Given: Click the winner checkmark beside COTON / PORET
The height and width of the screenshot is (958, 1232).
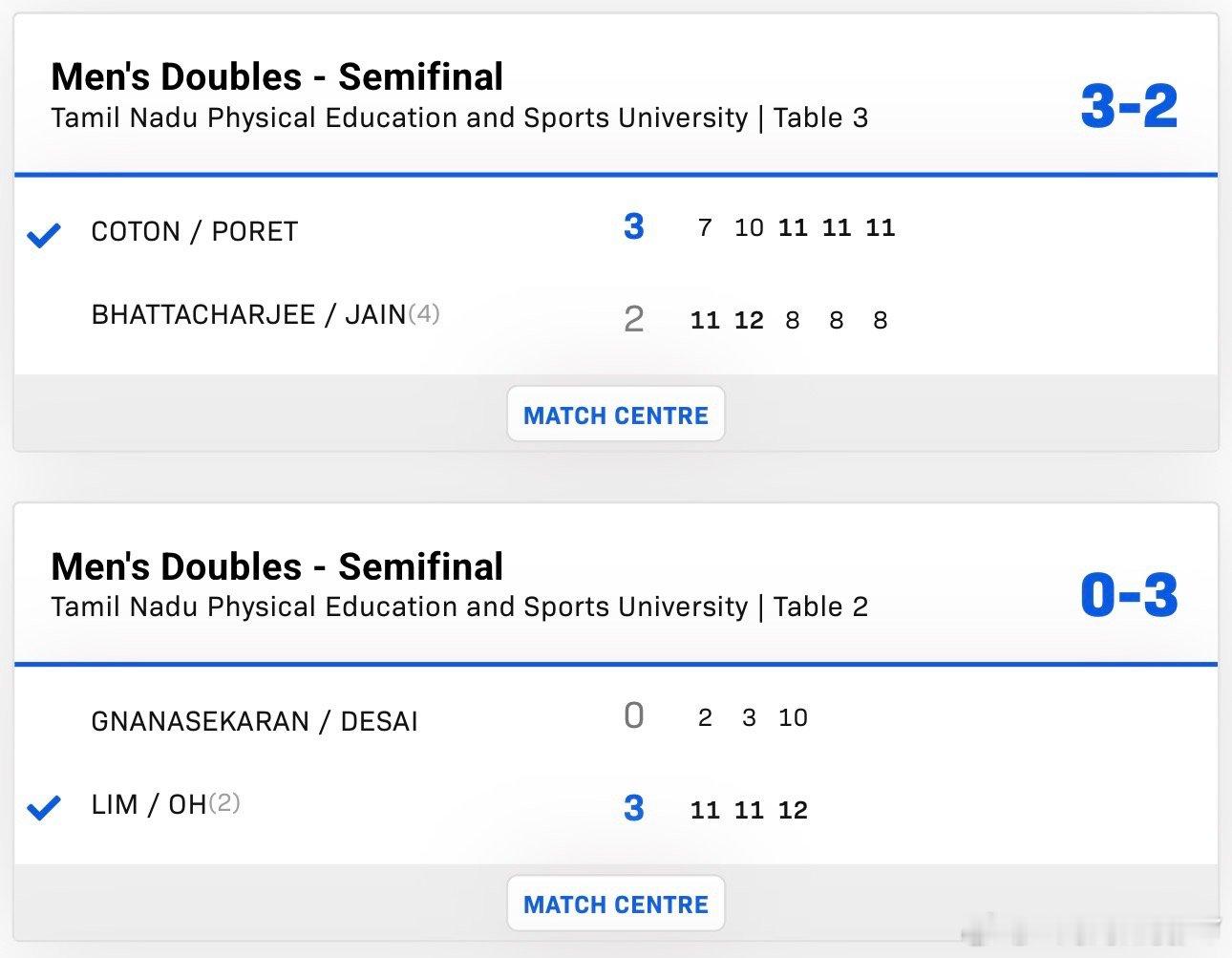Looking at the screenshot, I should pos(44,234).
